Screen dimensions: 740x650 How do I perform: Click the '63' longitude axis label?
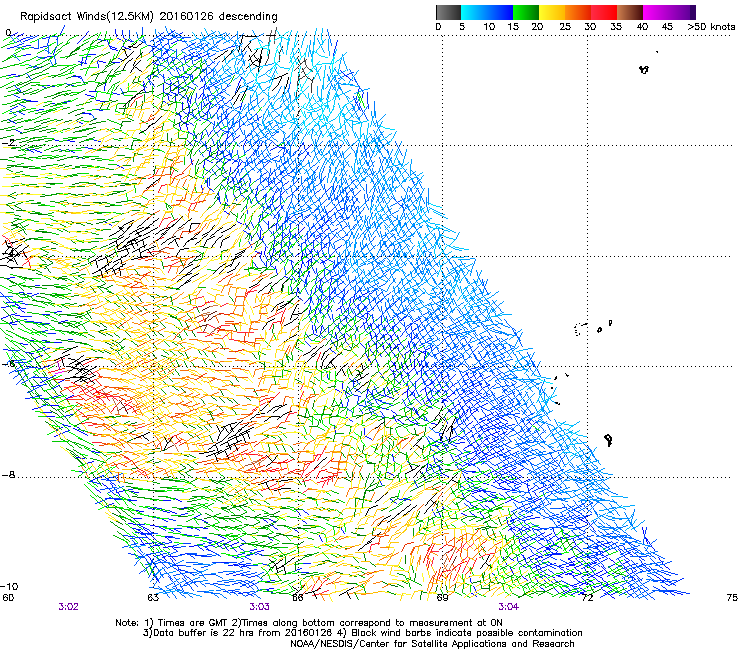(x=153, y=598)
